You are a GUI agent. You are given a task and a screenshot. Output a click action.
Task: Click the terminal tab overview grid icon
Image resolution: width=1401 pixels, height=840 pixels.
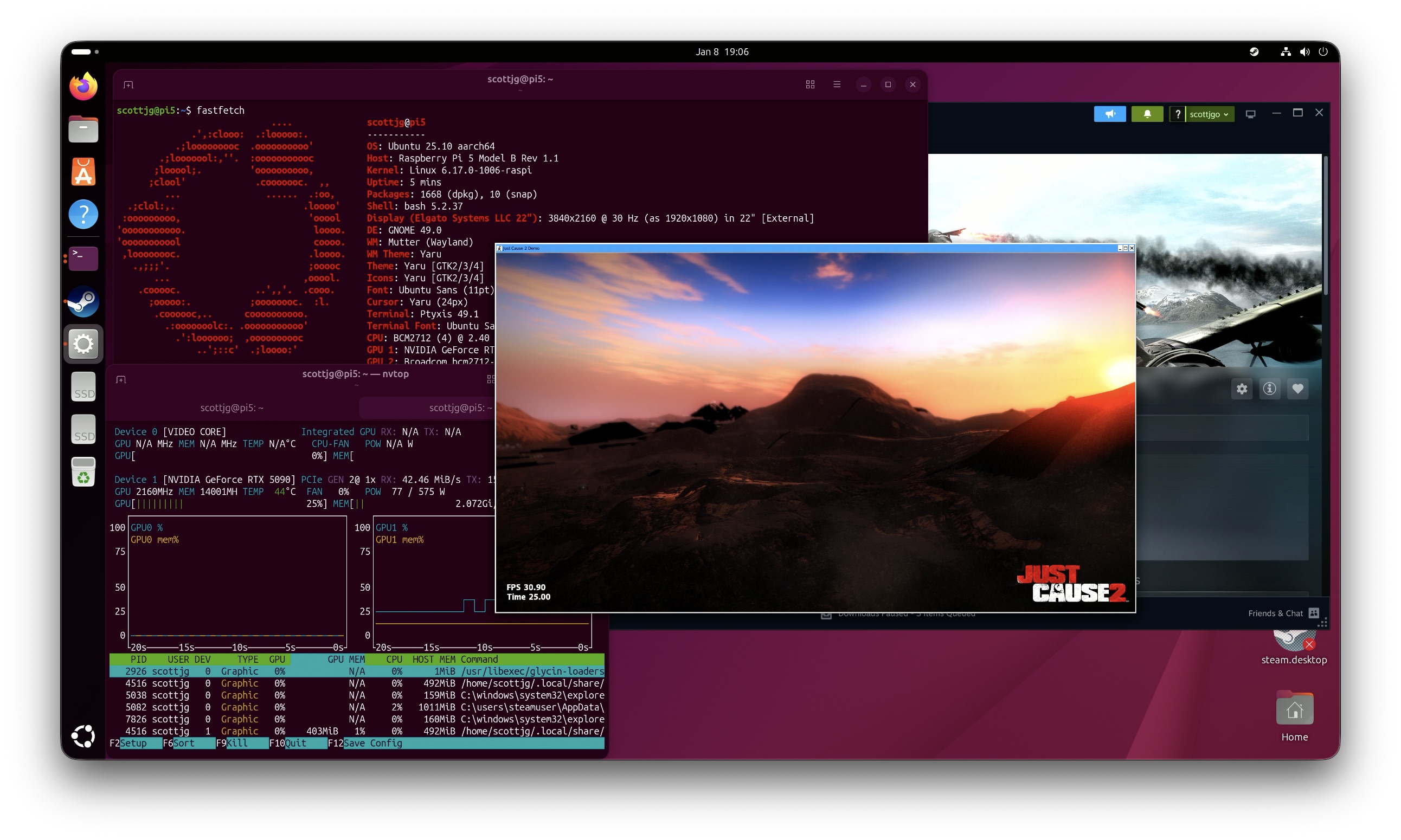pyautogui.click(x=810, y=85)
